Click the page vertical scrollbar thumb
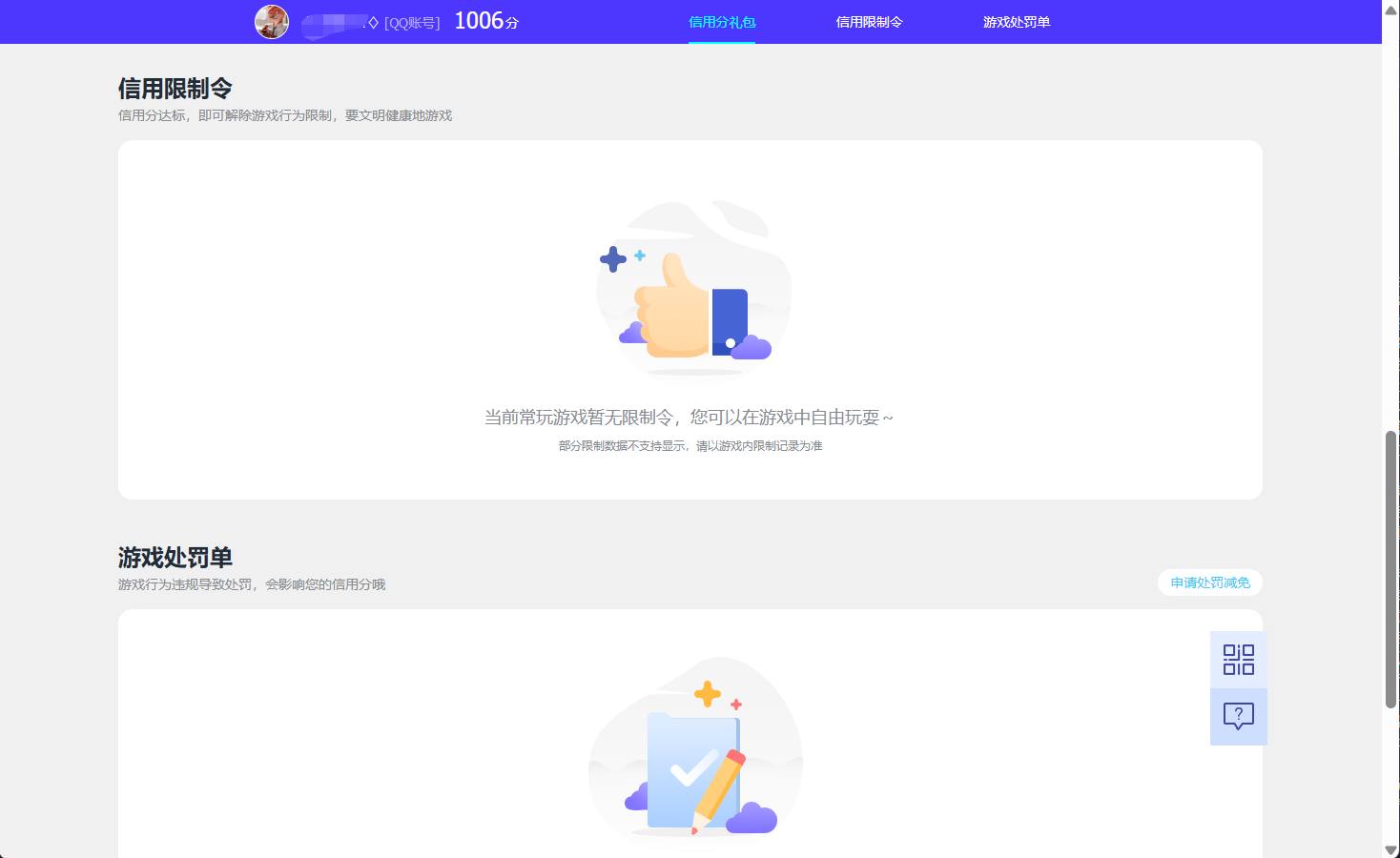Screen dimensions: 1400x858 pyautogui.click(x=1390, y=569)
